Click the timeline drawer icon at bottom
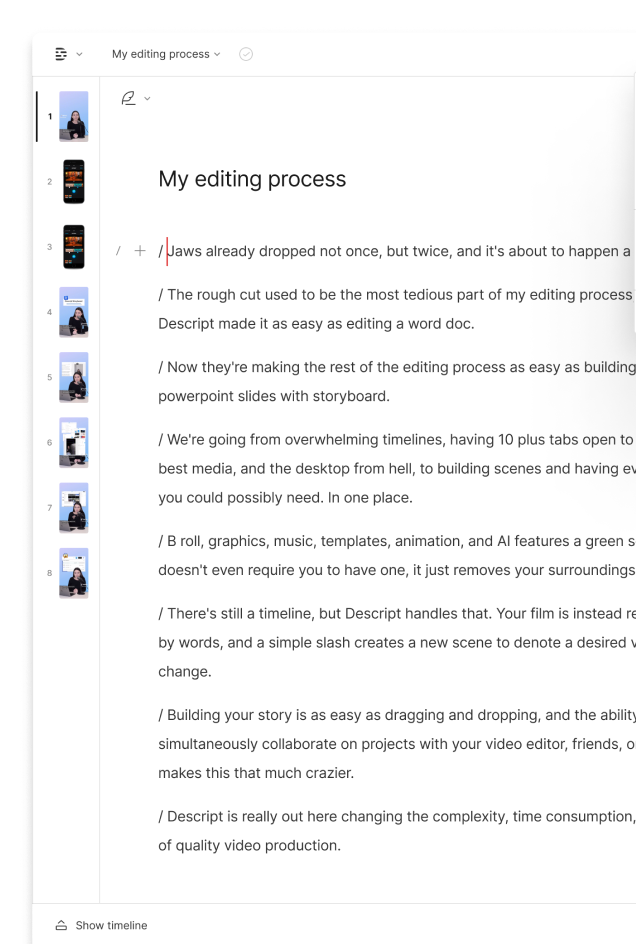Screen dimensions: 636x944 [61, 925]
